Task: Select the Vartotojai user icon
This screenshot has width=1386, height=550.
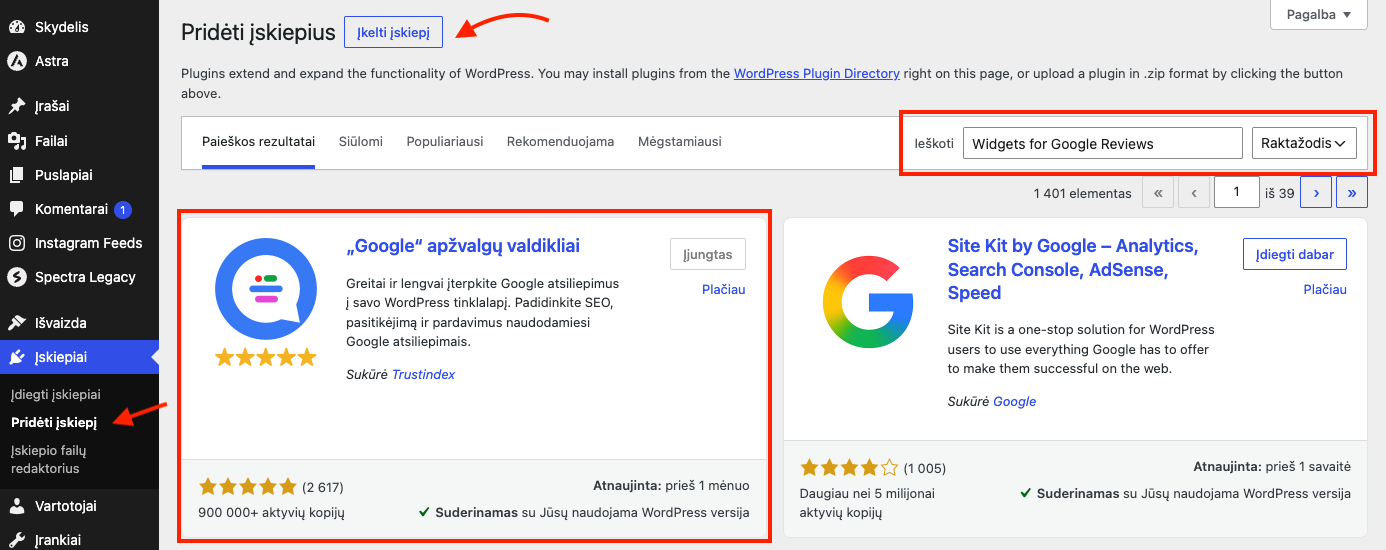Action: point(17,506)
